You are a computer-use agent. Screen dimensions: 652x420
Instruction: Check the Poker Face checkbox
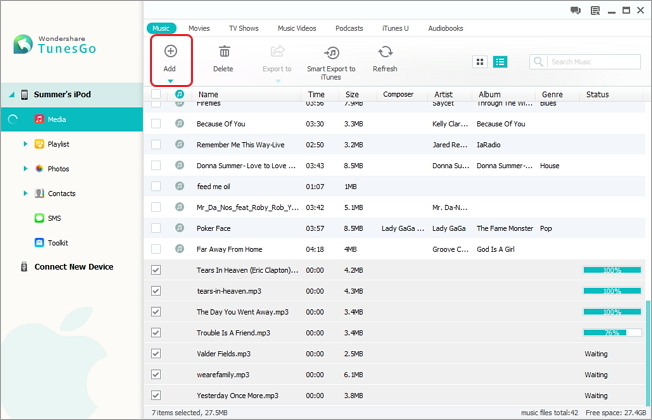click(156, 228)
